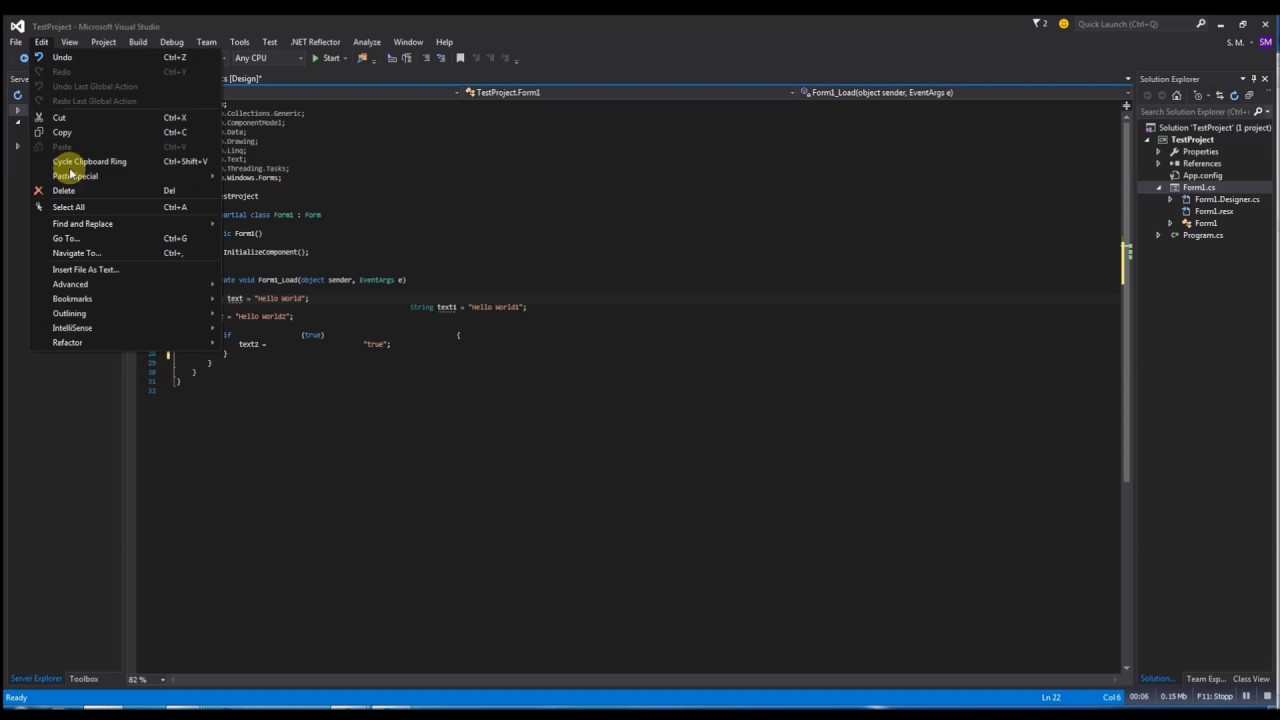The image size is (1280, 720).
Task: Click the recorder pause button
Action: (x=1246, y=697)
